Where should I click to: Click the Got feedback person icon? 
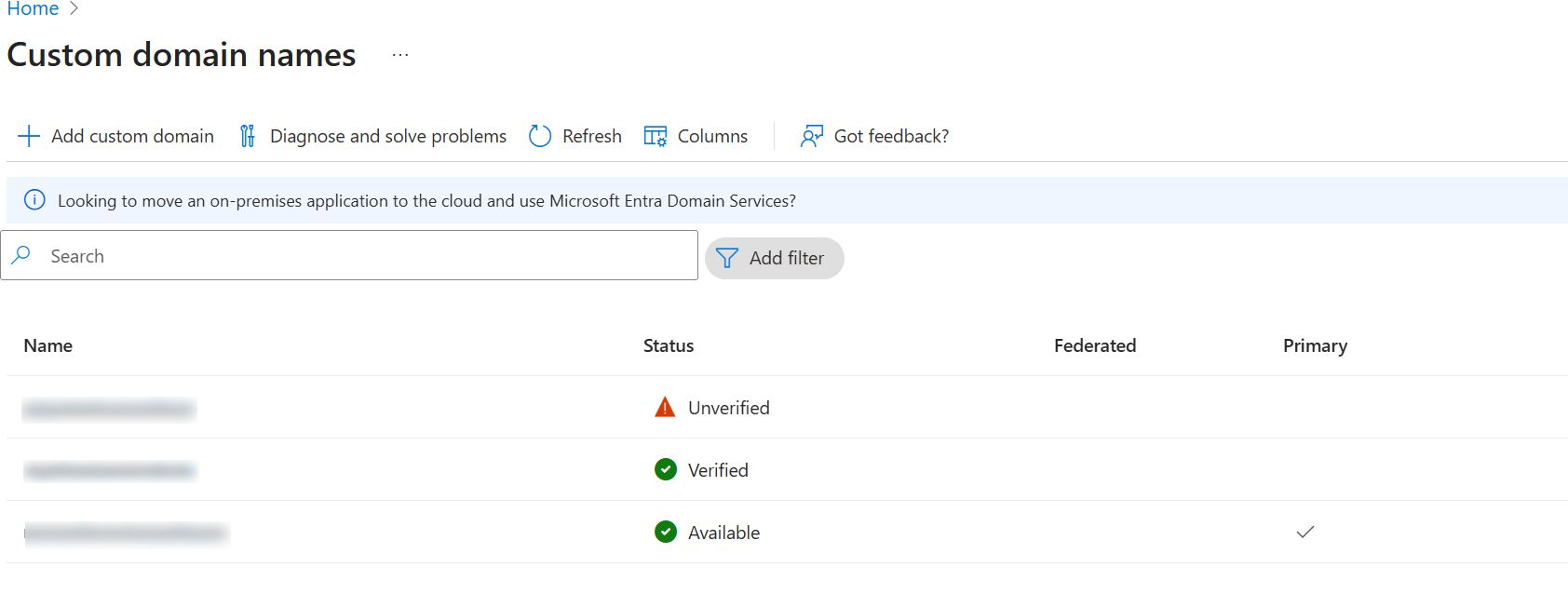click(811, 136)
